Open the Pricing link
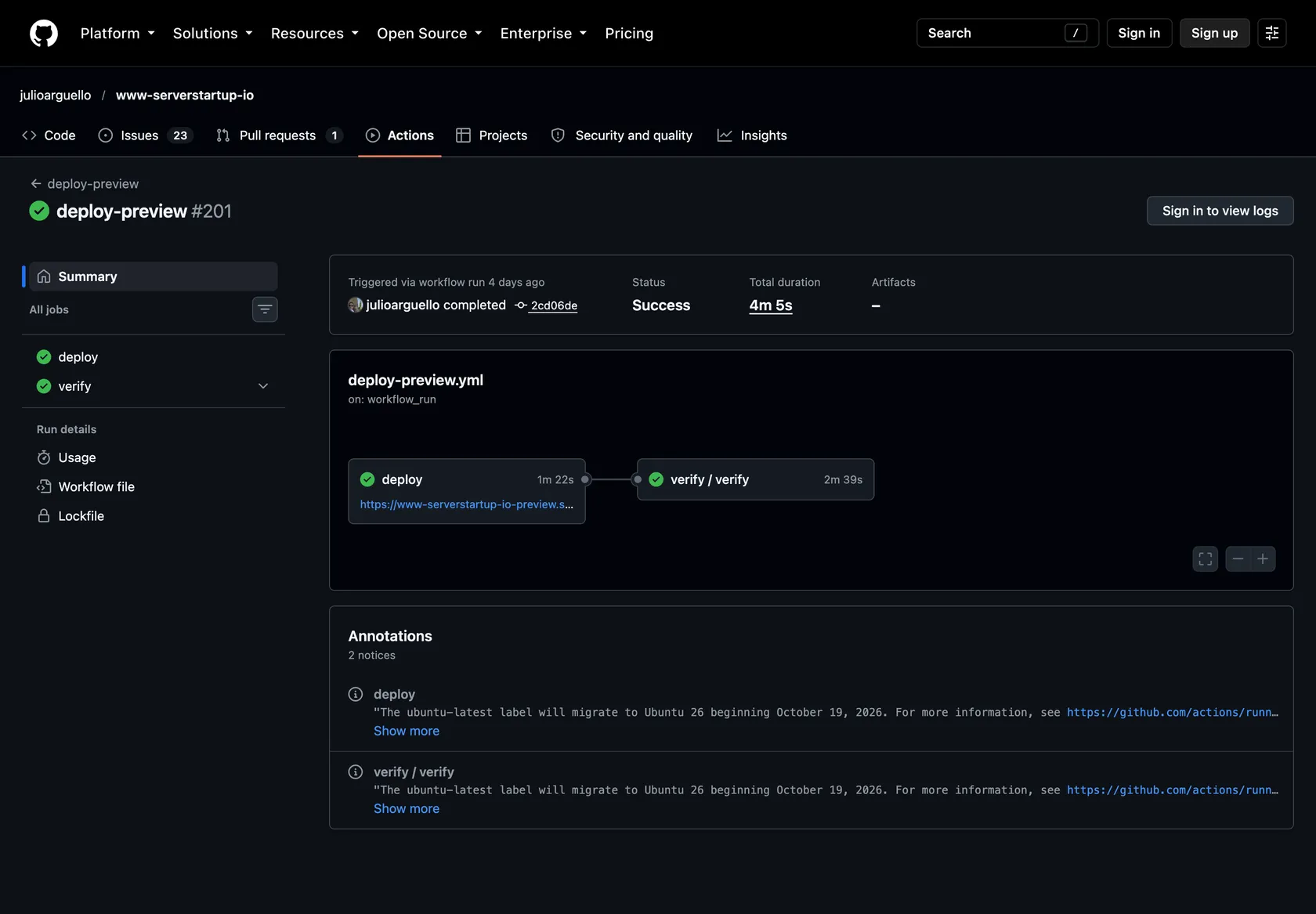The width and height of the screenshot is (1316, 914). 629,33
